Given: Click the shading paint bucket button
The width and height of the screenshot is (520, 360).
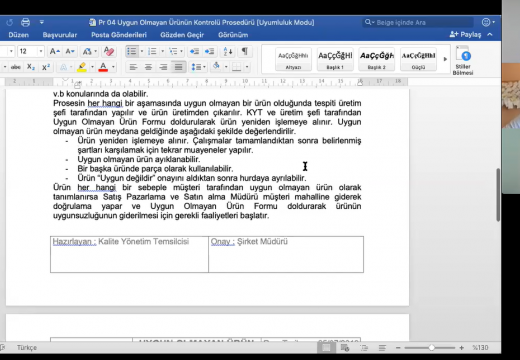Looking at the screenshot, I should click(x=217, y=67).
